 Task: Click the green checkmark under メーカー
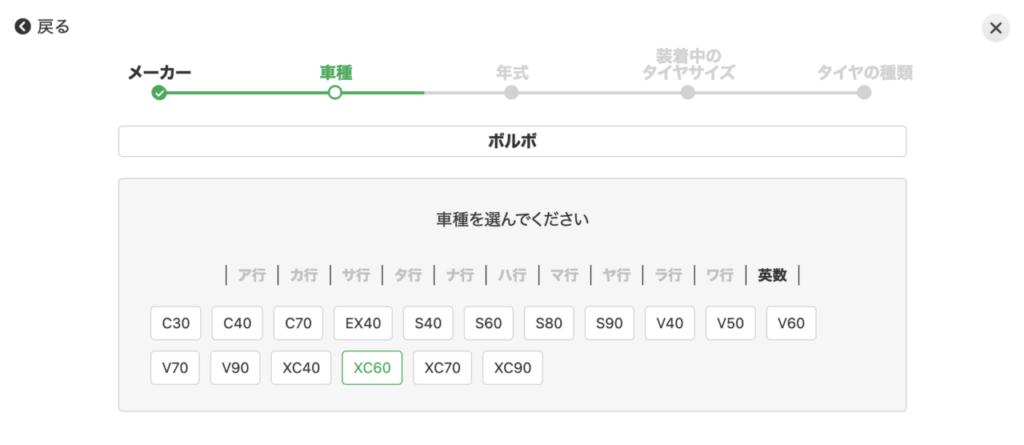pyautogui.click(x=159, y=93)
